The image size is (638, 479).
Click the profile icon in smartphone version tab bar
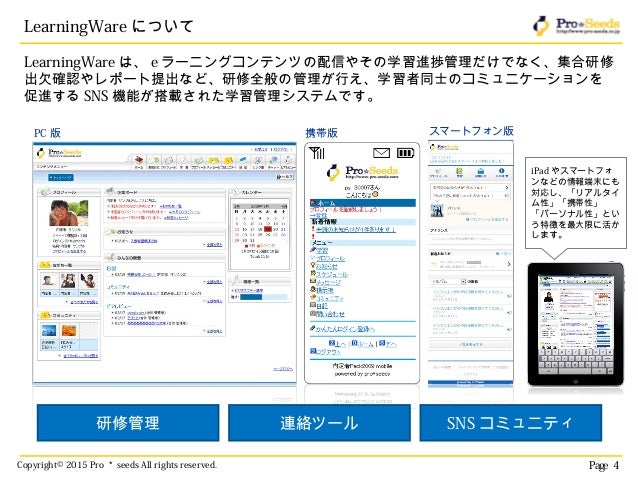438,171
